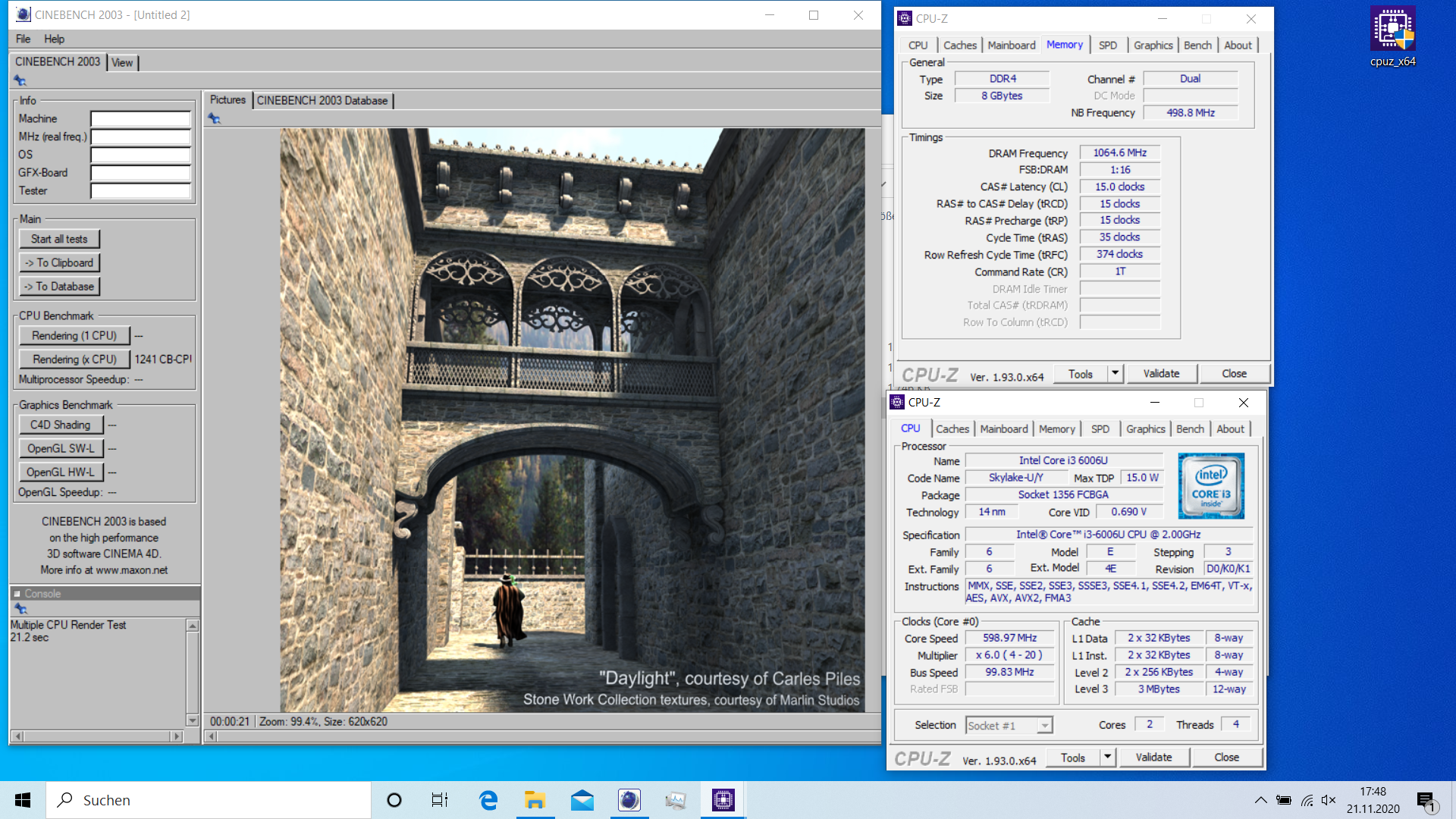Run Rendering (x CPU) benchmark
This screenshot has height=819, width=1456.
(74, 359)
